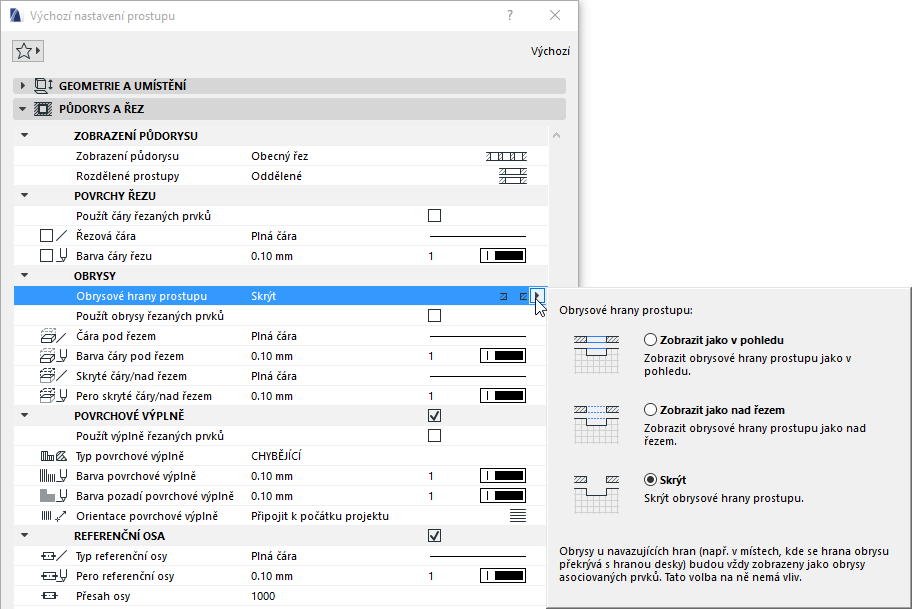912x609 pixels.
Task: Enable Použít čáry řezaných prvků checkbox
Action: tap(434, 216)
